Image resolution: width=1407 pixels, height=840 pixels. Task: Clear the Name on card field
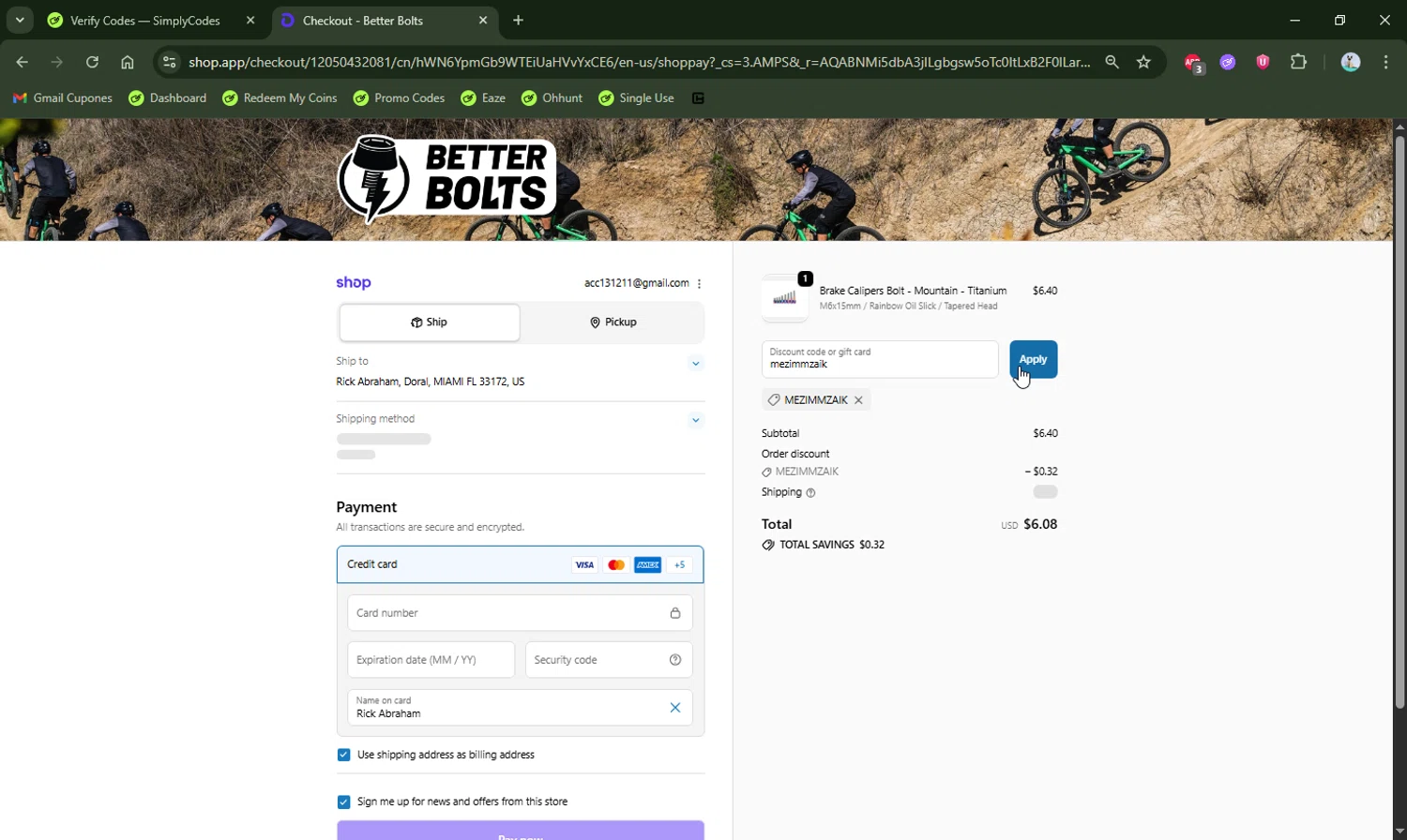675,708
